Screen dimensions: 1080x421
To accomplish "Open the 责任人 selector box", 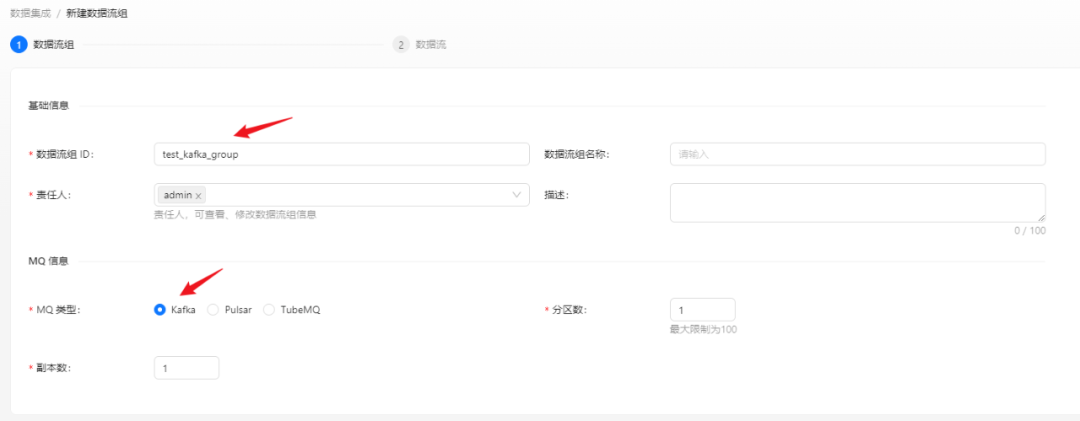I will [x=350, y=195].
